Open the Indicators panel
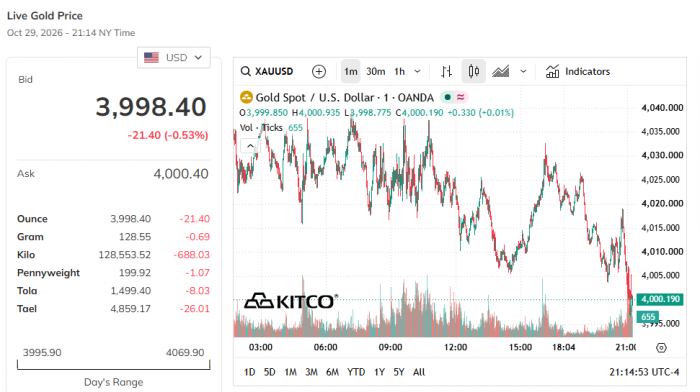 coord(578,71)
